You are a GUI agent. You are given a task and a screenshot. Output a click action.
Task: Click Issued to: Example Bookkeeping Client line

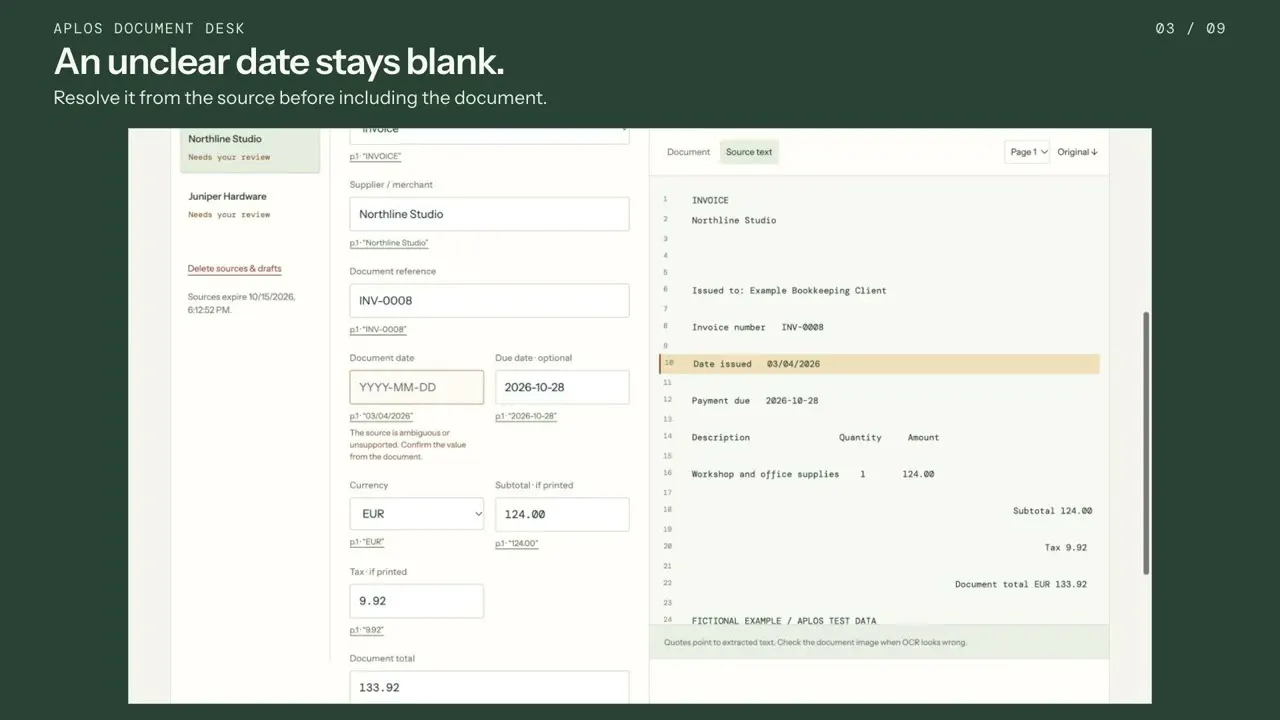coord(789,291)
